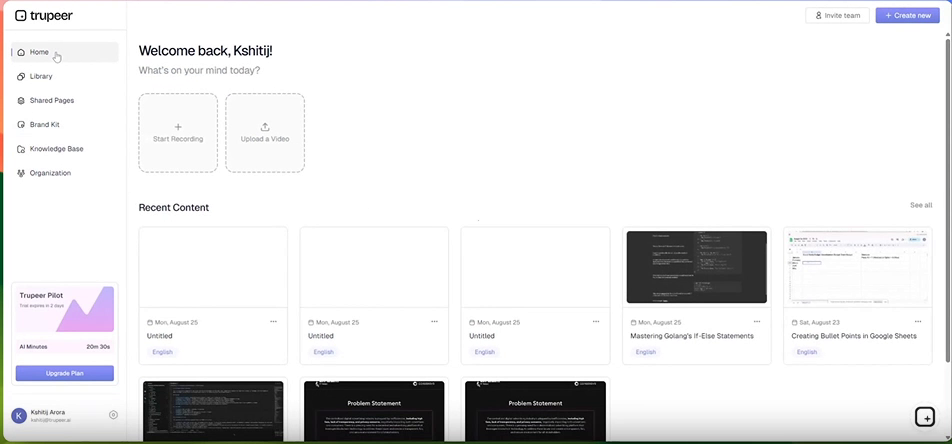Image resolution: width=952 pixels, height=444 pixels.
Task: Open the Organization settings page
Action: click(x=65, y=173)
